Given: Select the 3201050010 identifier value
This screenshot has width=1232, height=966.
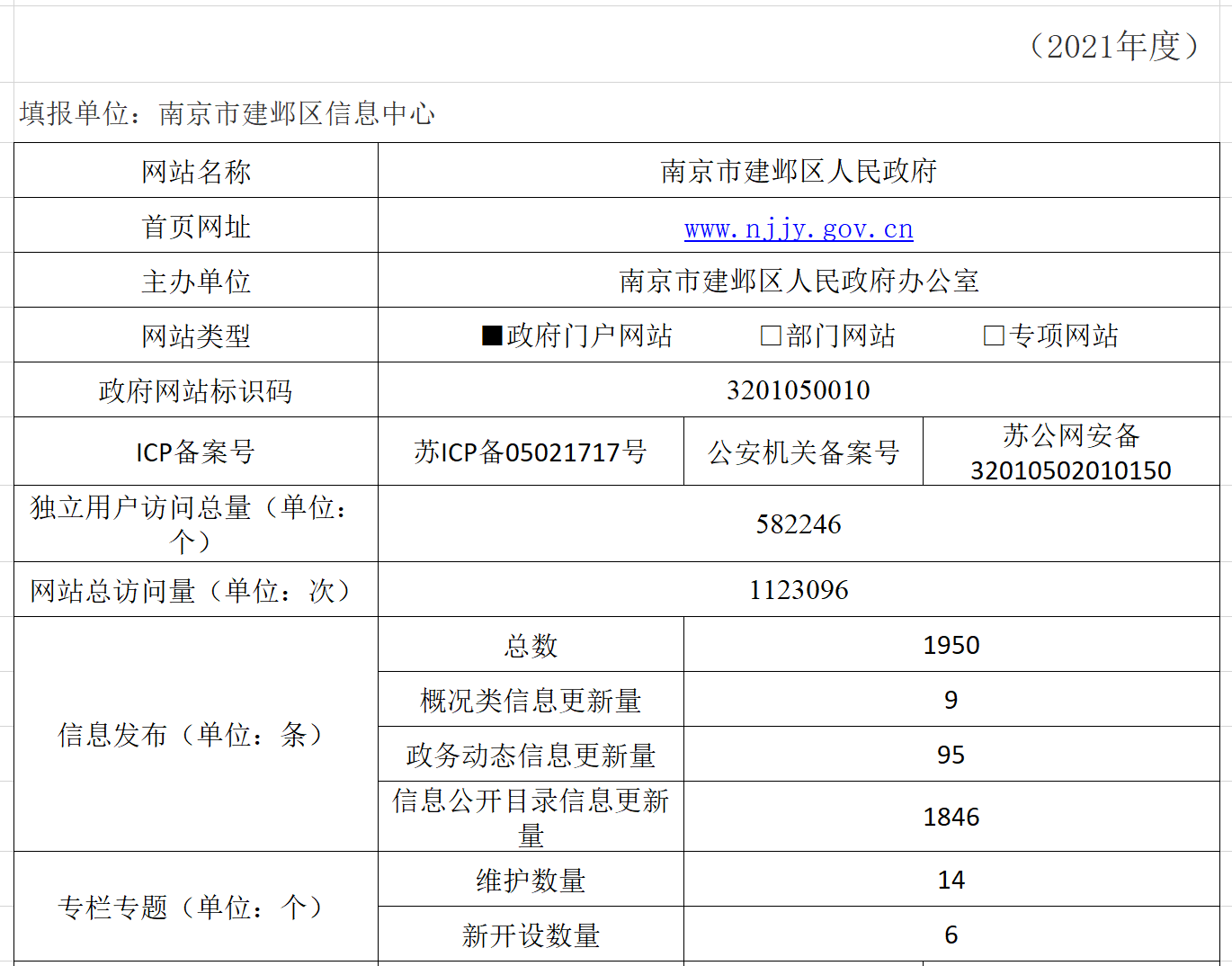Looking at the screenshot, I should point(799,390).
